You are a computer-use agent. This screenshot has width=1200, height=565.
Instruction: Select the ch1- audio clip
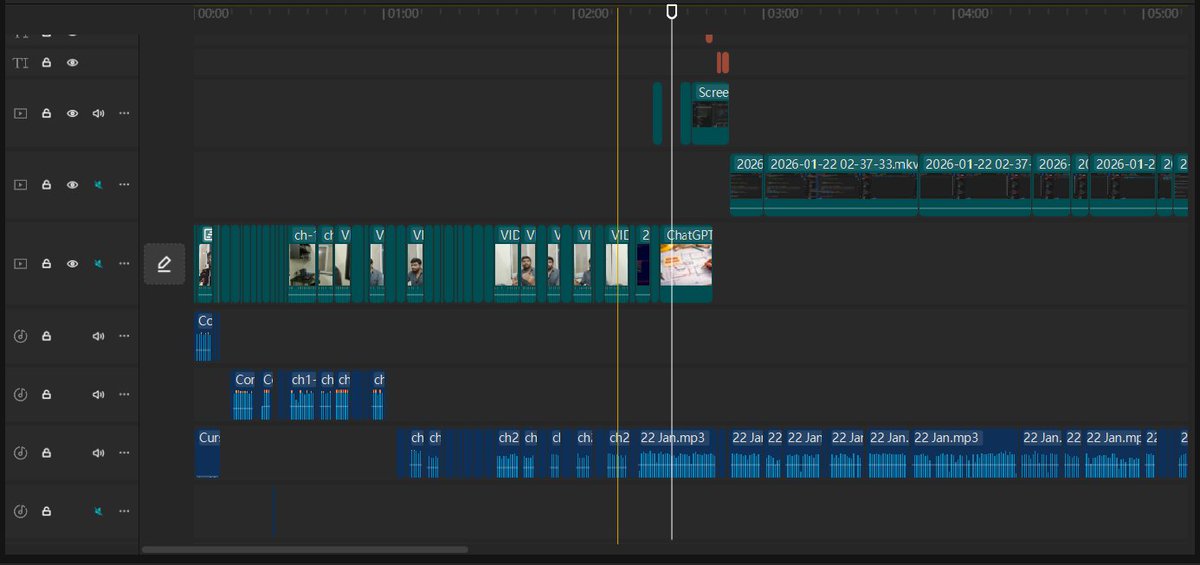(x=303, y=395)
